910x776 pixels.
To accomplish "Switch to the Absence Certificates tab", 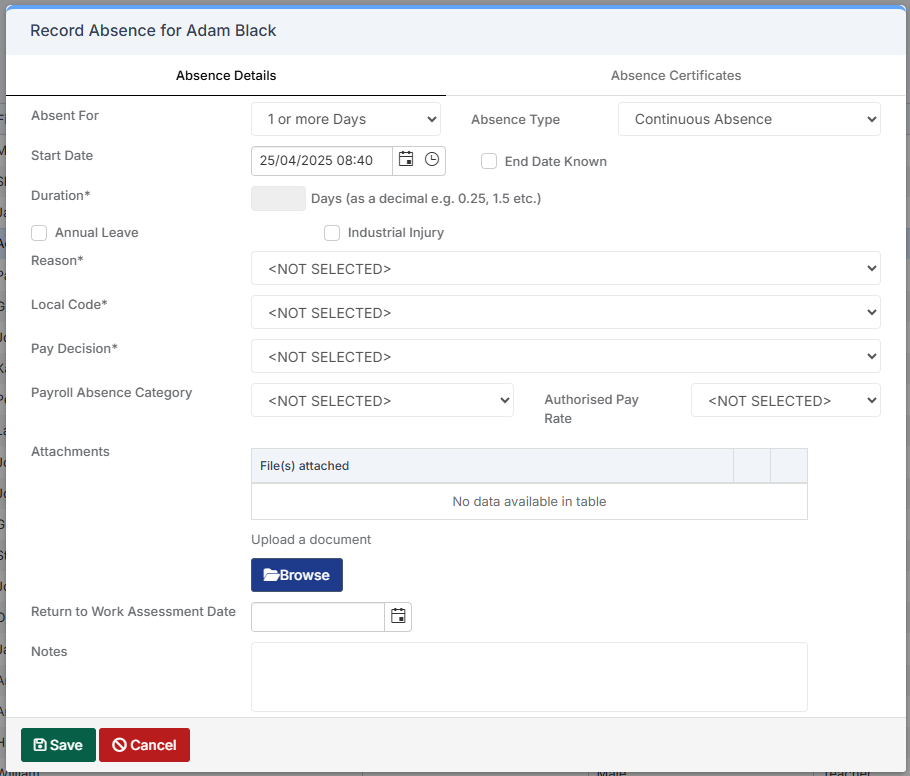I will pyautogui.click(x=676, y=75).
